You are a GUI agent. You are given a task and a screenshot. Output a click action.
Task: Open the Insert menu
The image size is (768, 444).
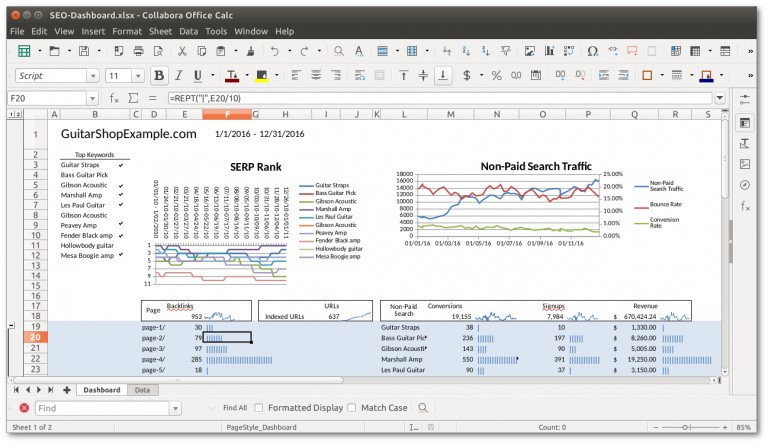click(x=93, y=31)
